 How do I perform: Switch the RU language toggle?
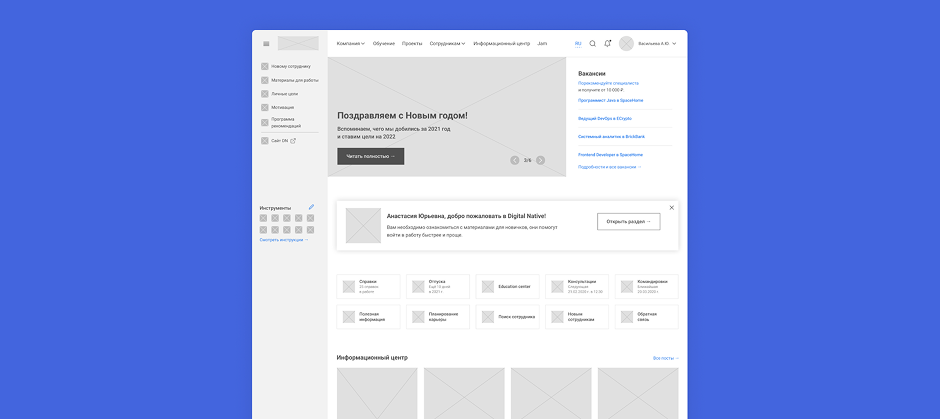click(x=578, y=44)
